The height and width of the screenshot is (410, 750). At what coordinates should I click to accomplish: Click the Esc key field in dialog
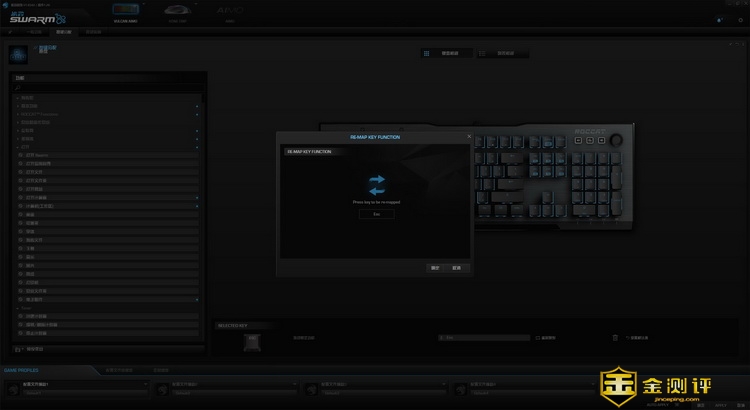pos(376,214)
